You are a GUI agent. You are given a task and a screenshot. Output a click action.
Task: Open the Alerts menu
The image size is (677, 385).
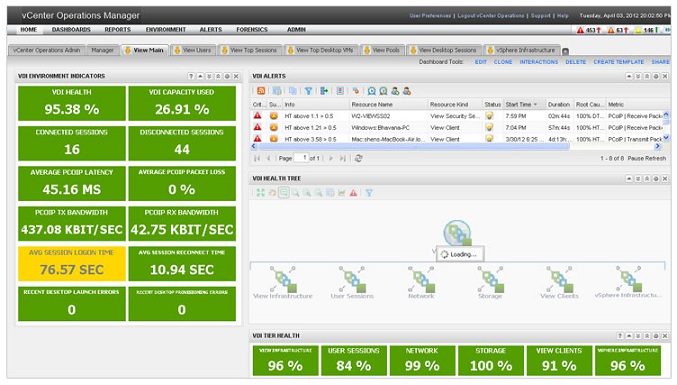[x=211, y=29]
